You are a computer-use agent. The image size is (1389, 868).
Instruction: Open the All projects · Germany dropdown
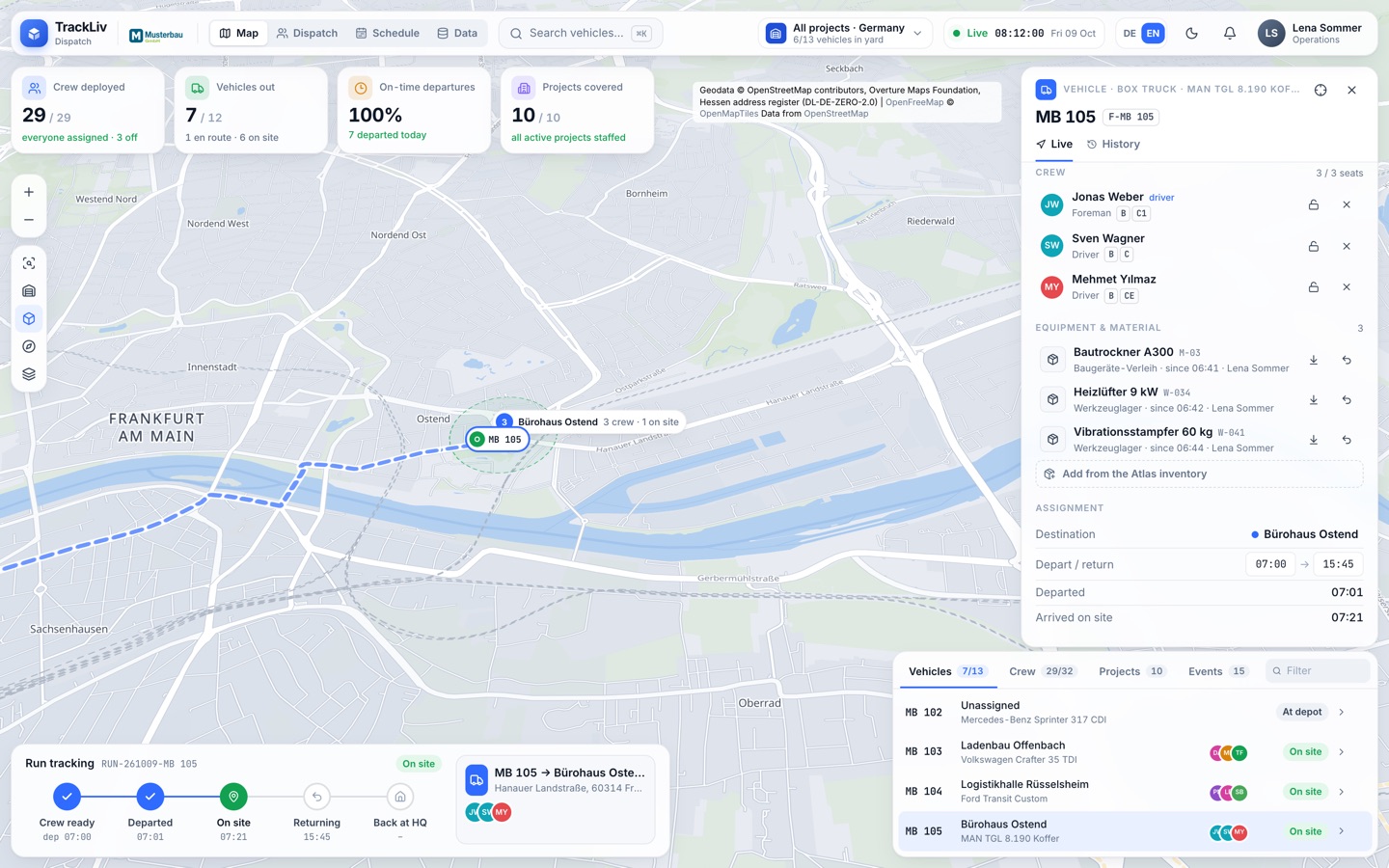[846, 33]
